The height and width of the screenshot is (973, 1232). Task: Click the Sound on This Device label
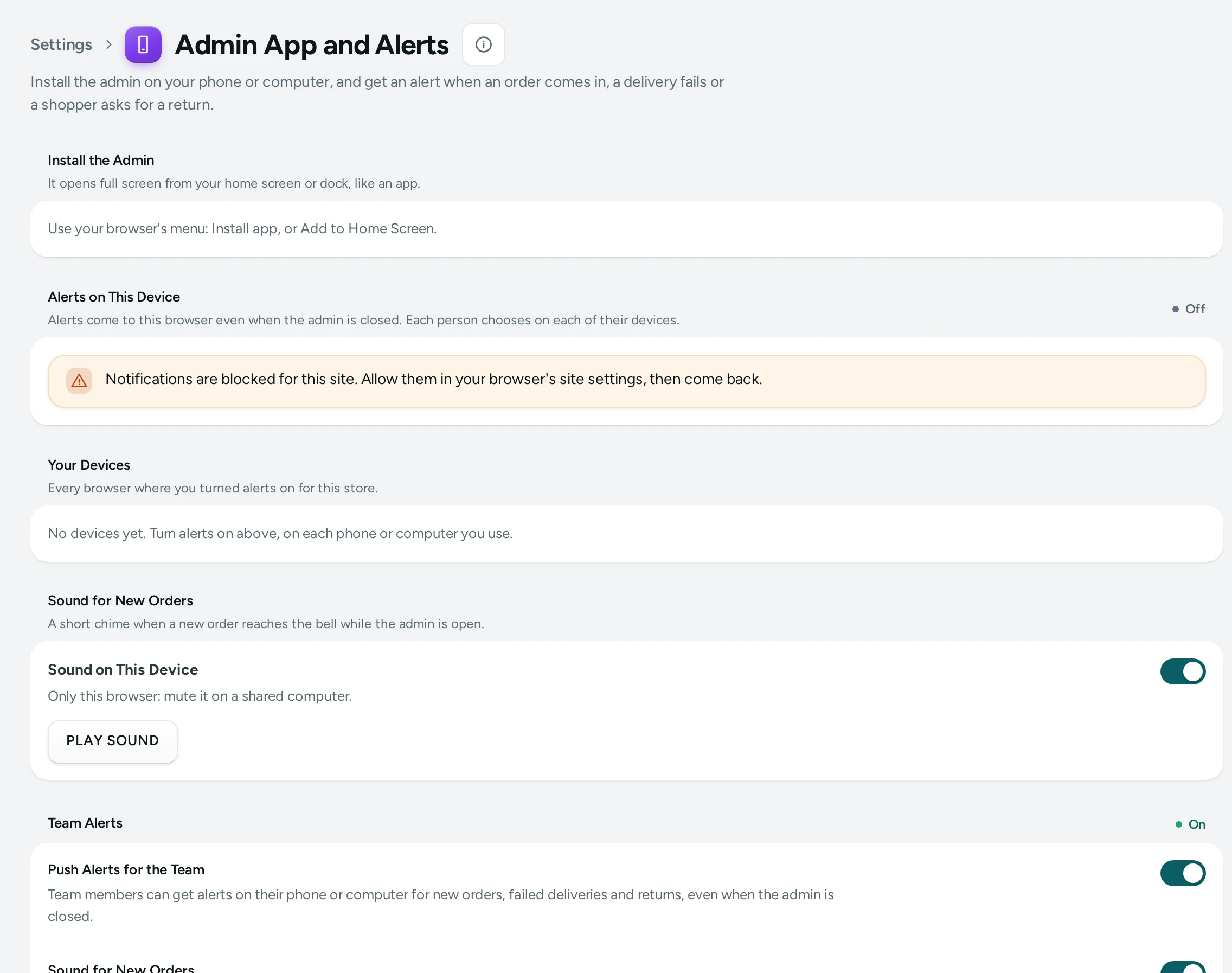pos(123,669)
